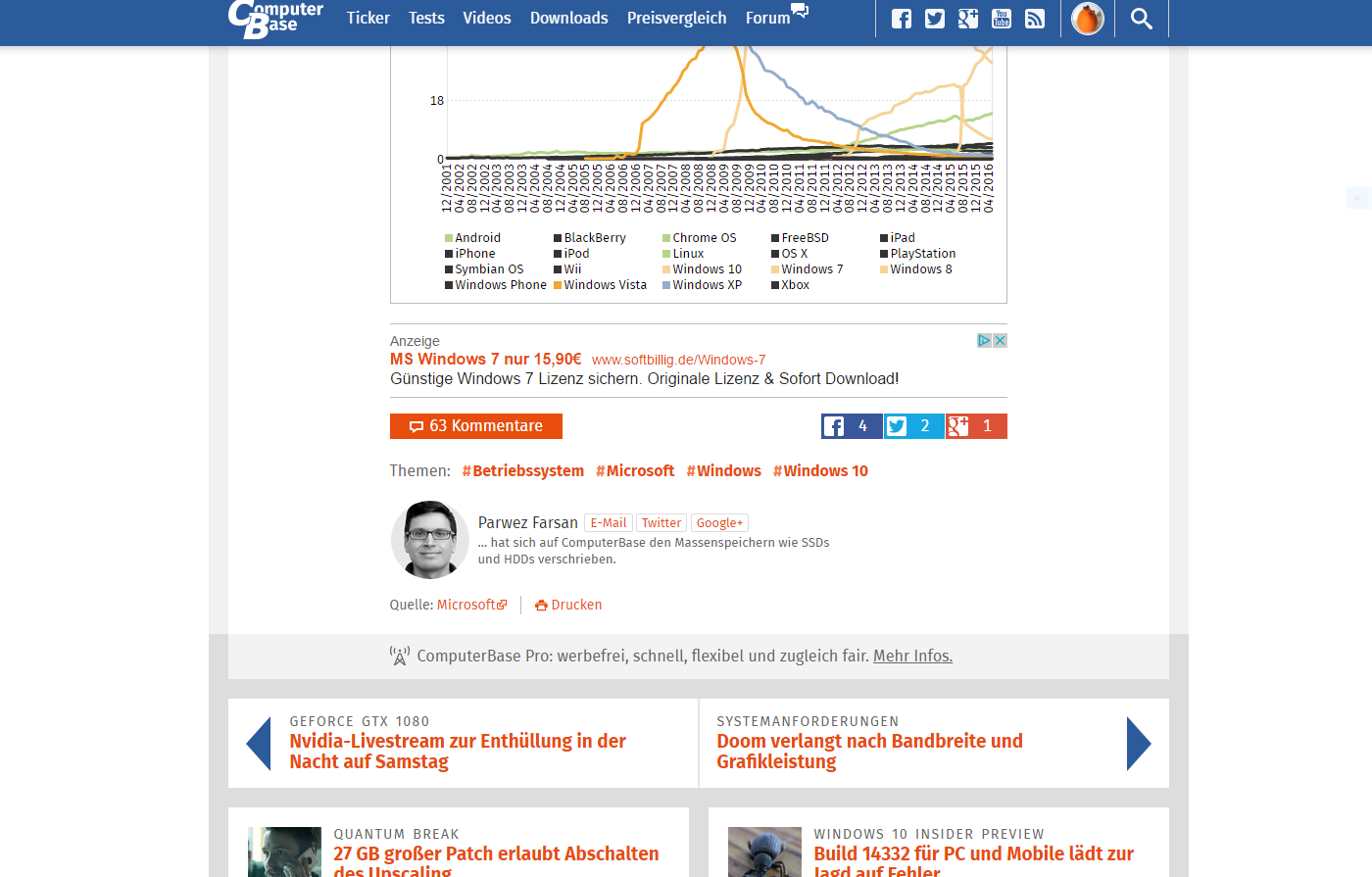Open the Doom verlangt nach Bandbreite article

870,752
